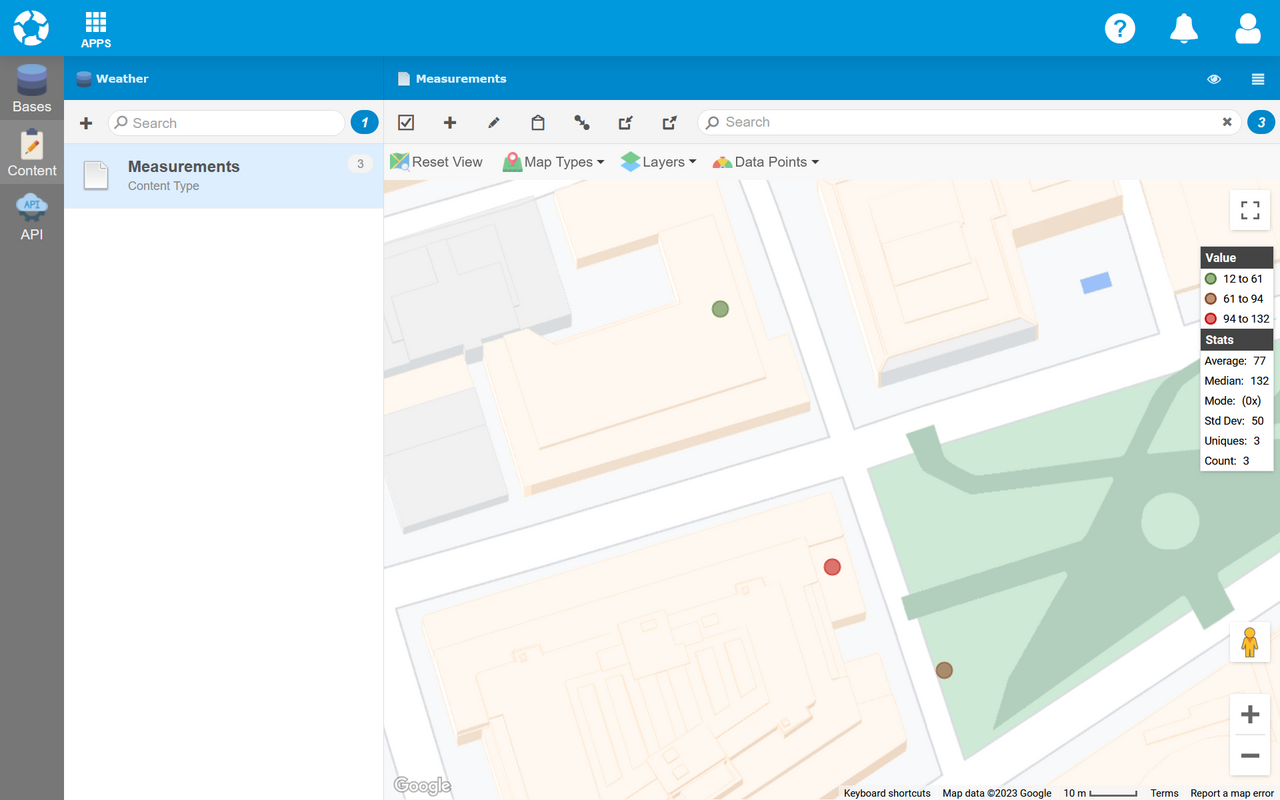This screenshot has width=1280, height=800.
Task: Expand the Map Types dropdown
Action: [x=553, y=162]
